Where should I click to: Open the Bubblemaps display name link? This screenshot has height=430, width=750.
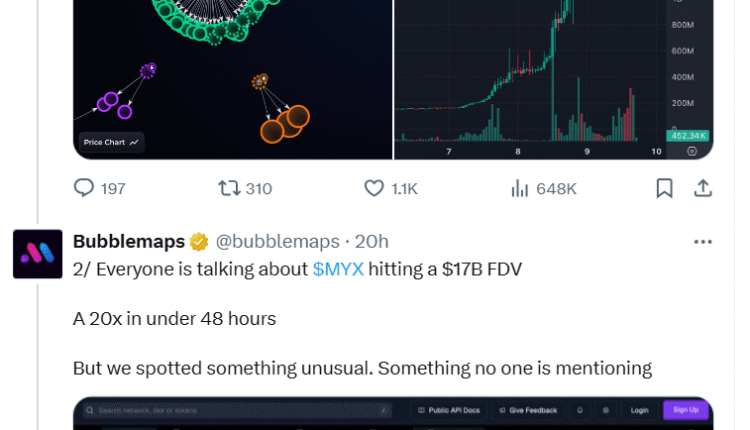(129, 242)
